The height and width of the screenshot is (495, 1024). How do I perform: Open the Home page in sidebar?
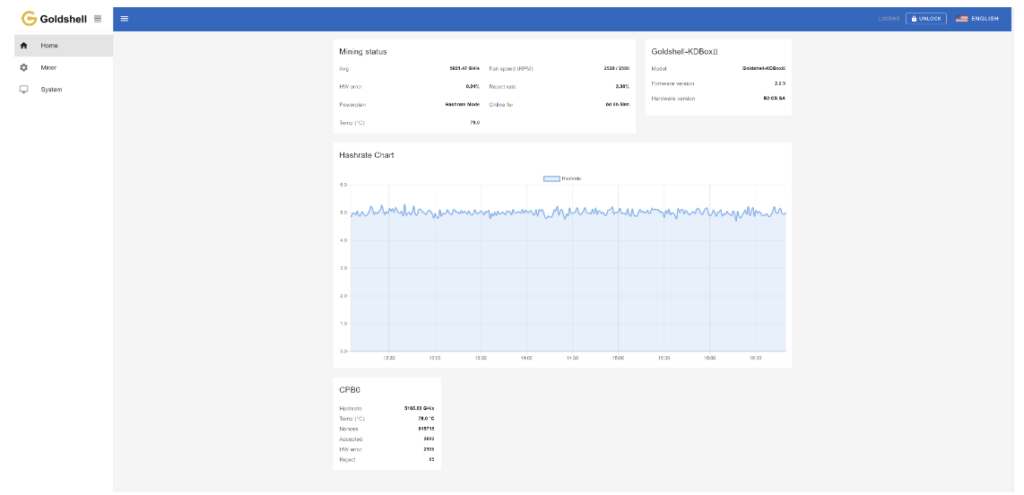63,46
